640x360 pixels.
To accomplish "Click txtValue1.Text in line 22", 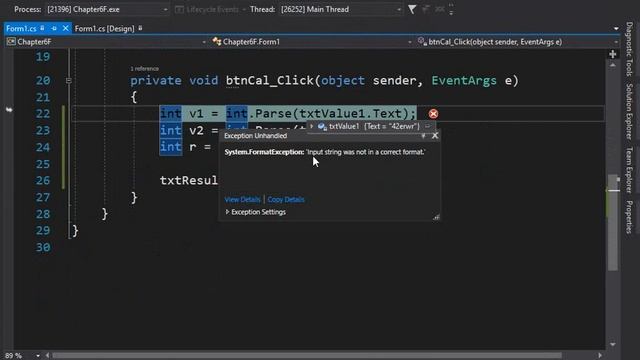I will click(351, 113).
